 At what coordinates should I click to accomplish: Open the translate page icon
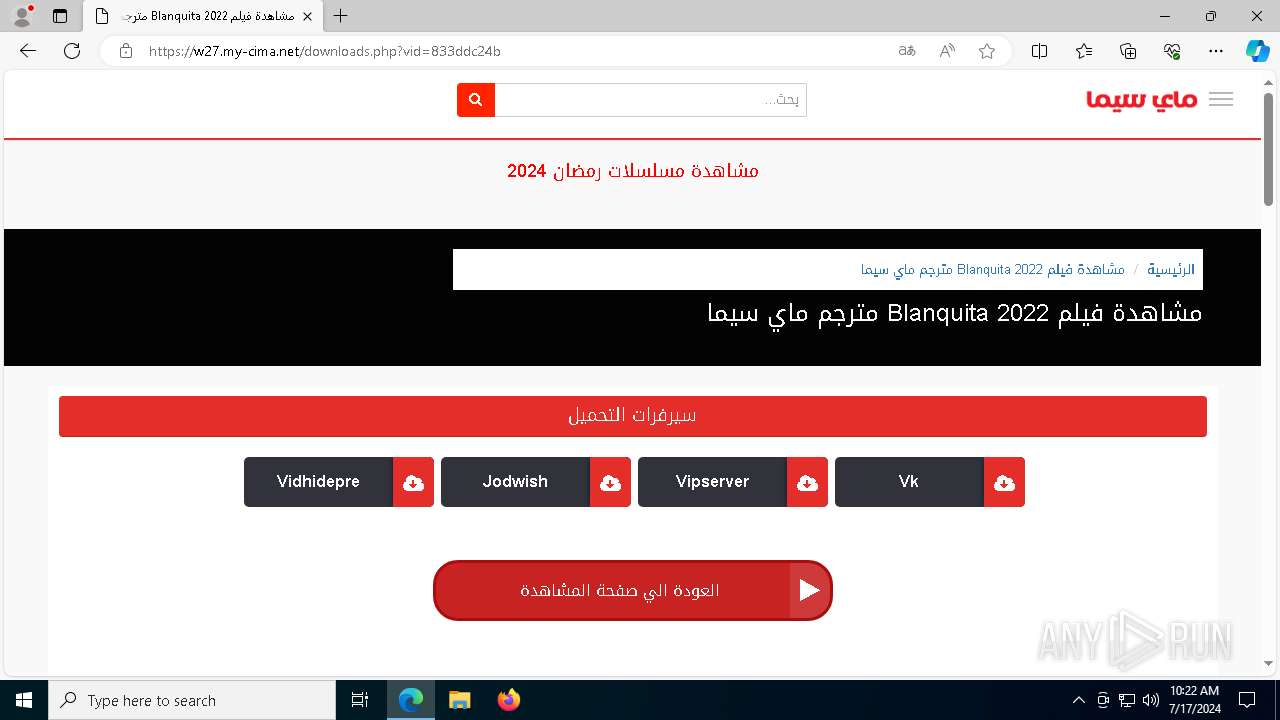click(907, 51)
